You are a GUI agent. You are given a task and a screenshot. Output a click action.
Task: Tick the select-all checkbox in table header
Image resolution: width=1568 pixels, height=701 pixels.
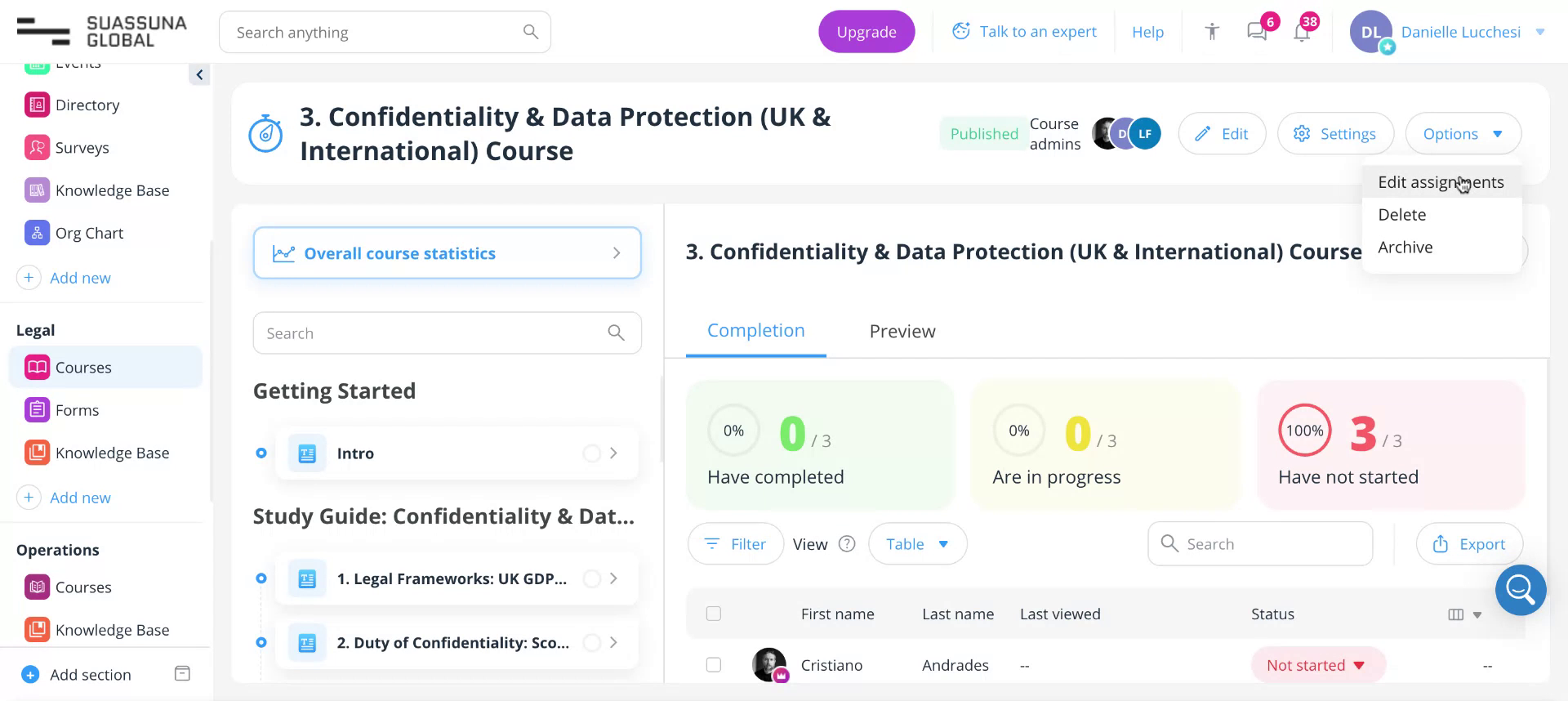click(x=714, y=614)
